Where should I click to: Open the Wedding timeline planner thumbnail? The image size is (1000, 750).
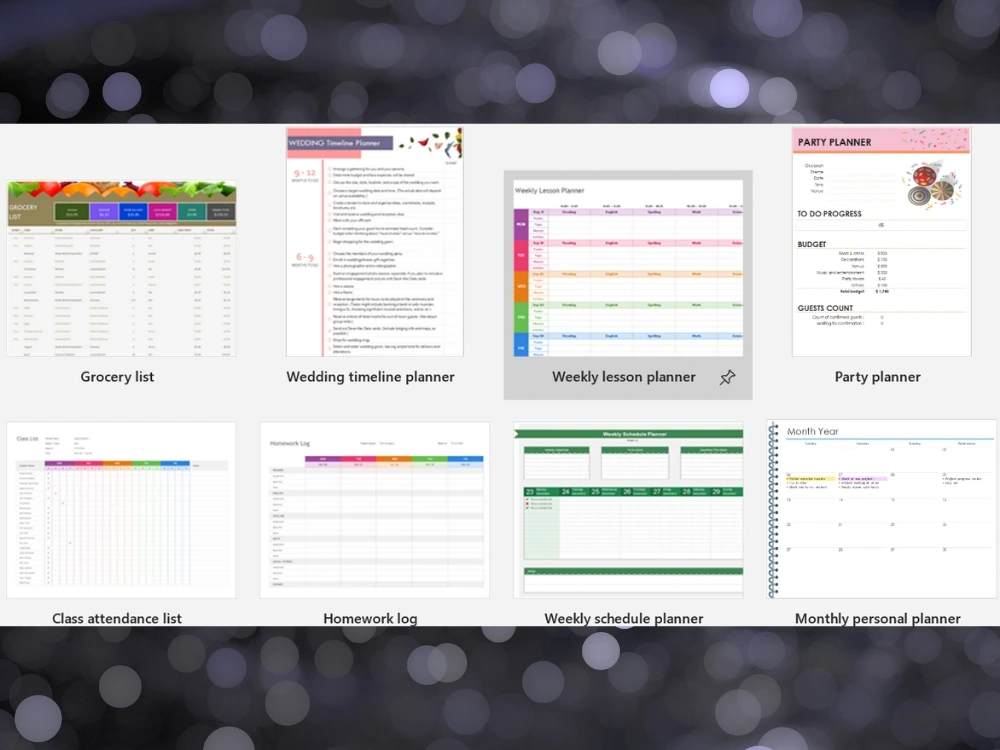374,242
